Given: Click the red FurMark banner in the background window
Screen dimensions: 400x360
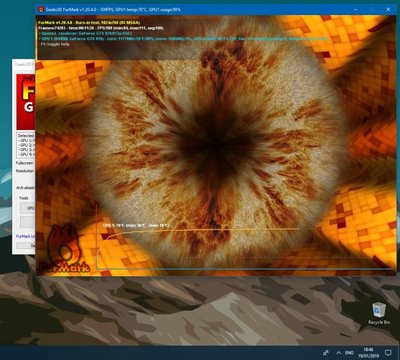Looking at the screenshot, I should pyautogui.click(x=26, y=102).
